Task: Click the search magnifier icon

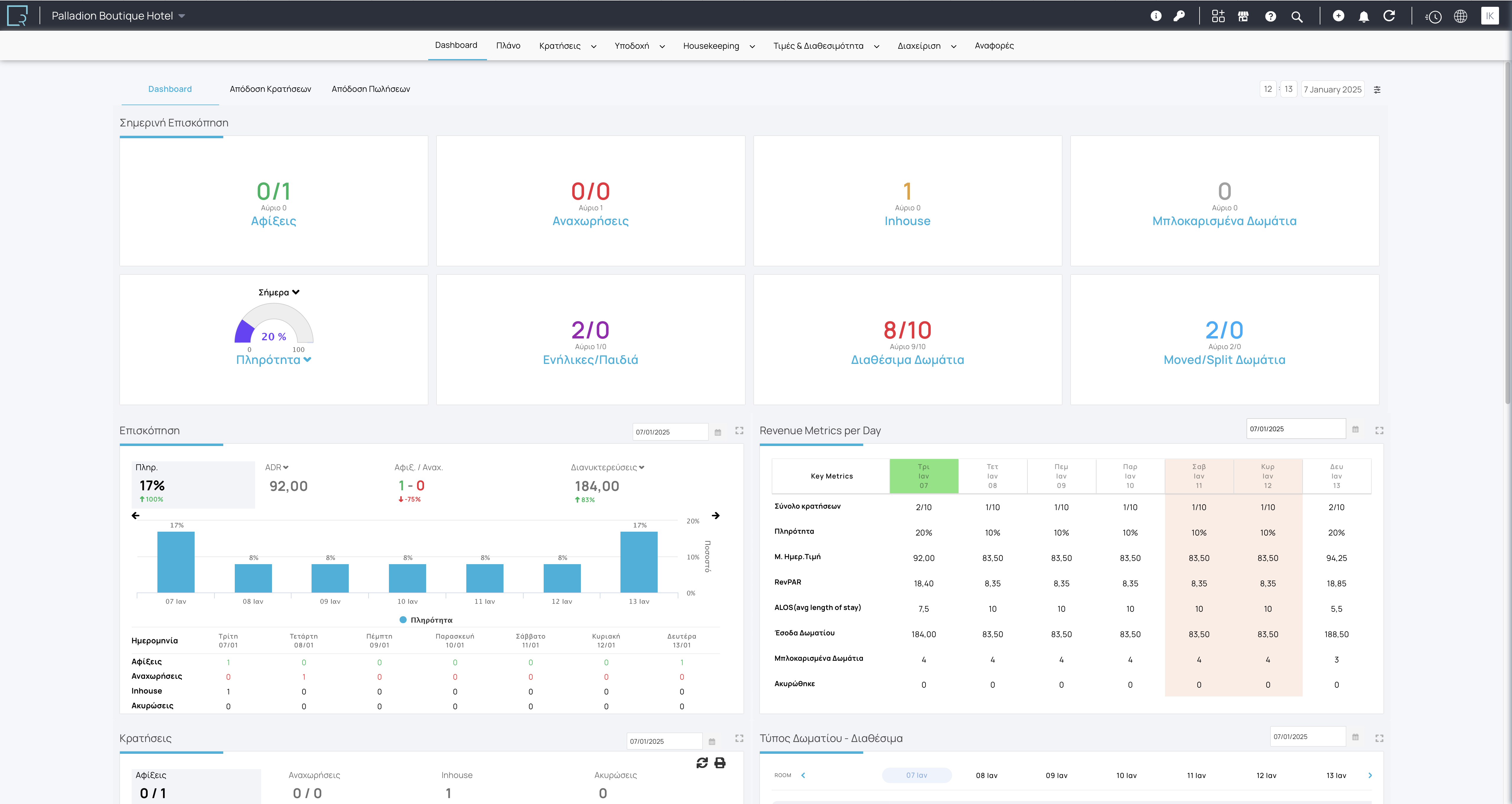Action: (x=1297, y=17)
